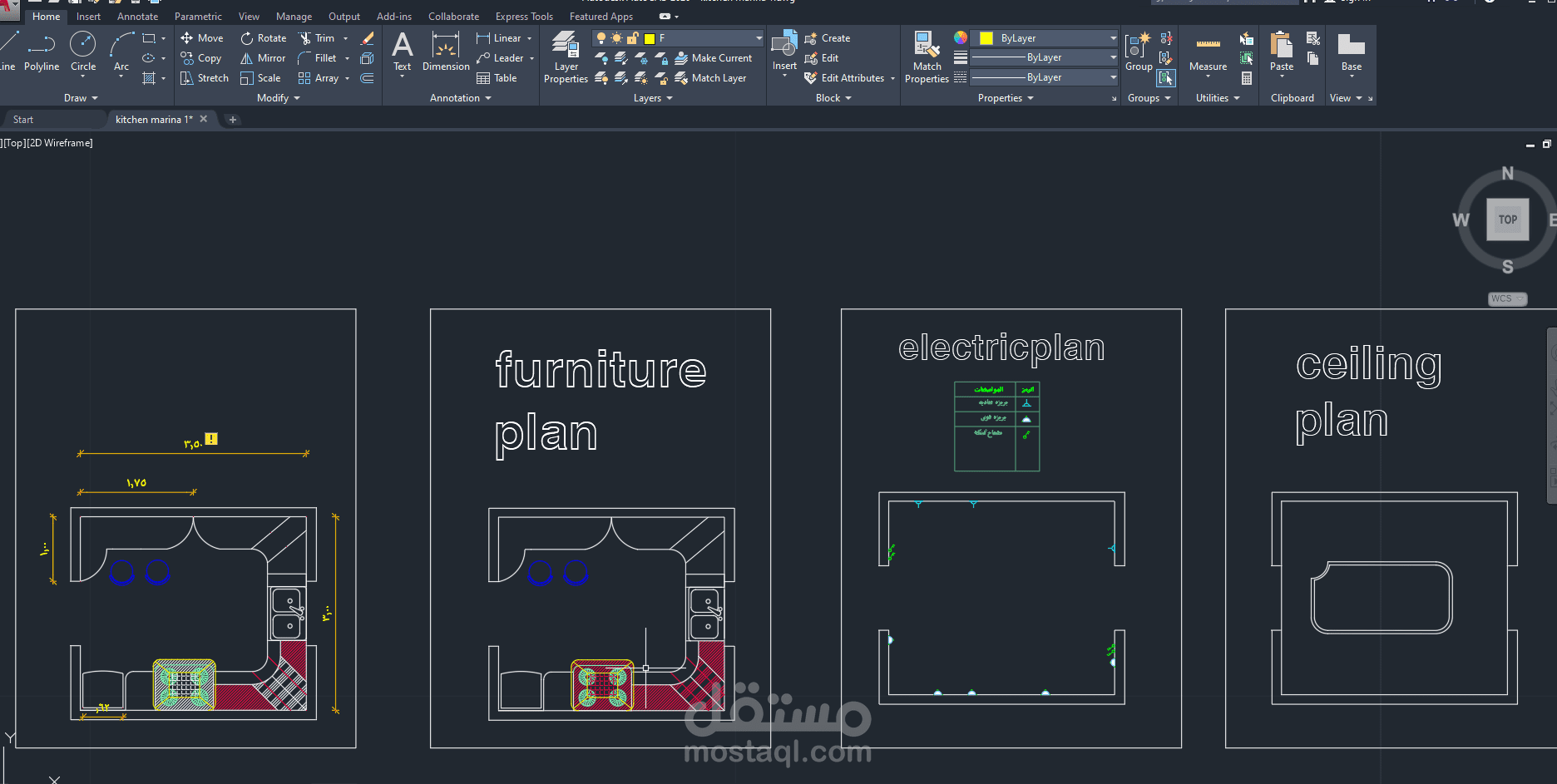Switch to the Annotate ribbon tab
Viewport: 1557px width, 784px height.
click(137, 17)
